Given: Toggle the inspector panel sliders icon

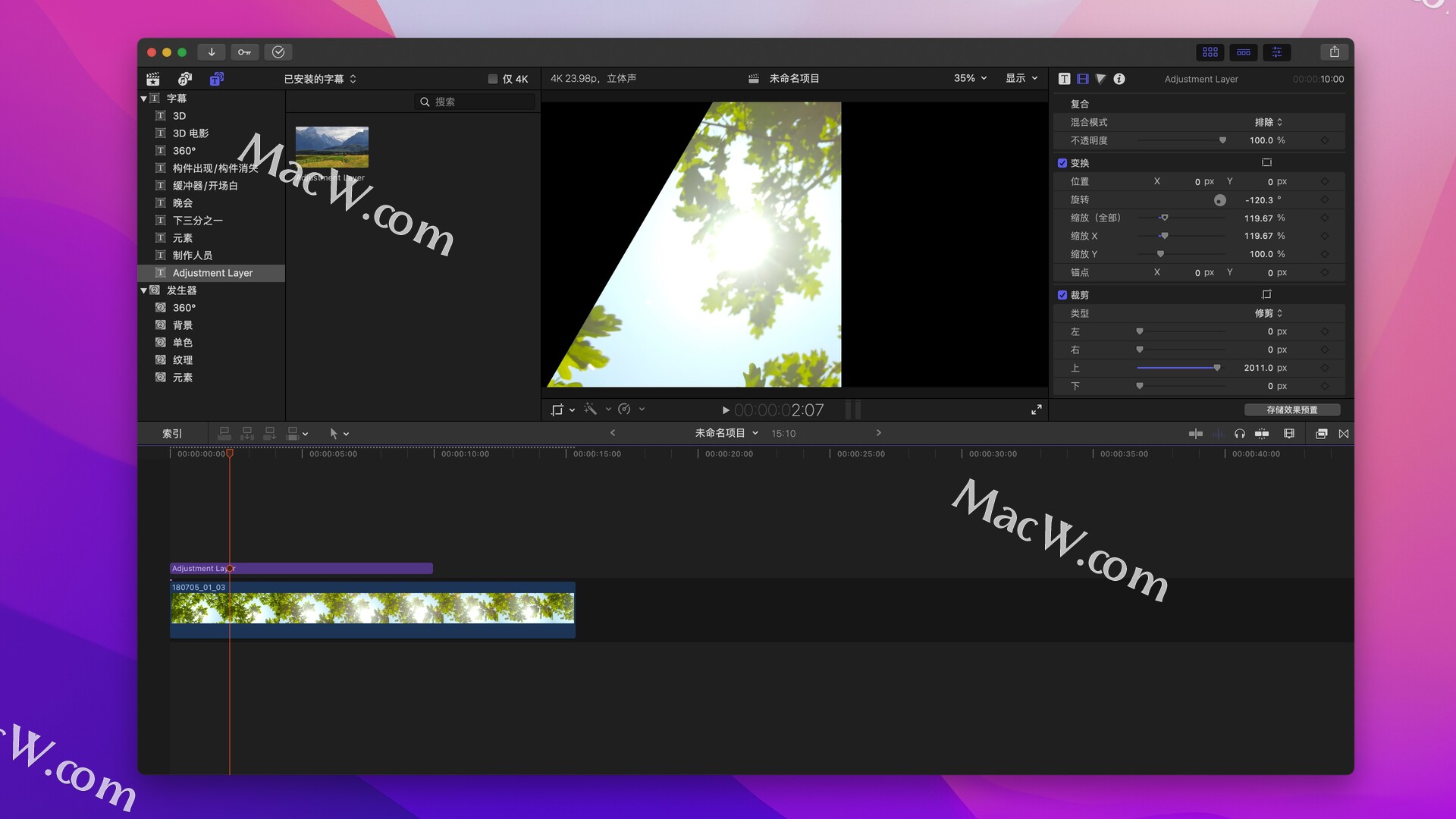Looking at the screenshot, I should 1277,52.
